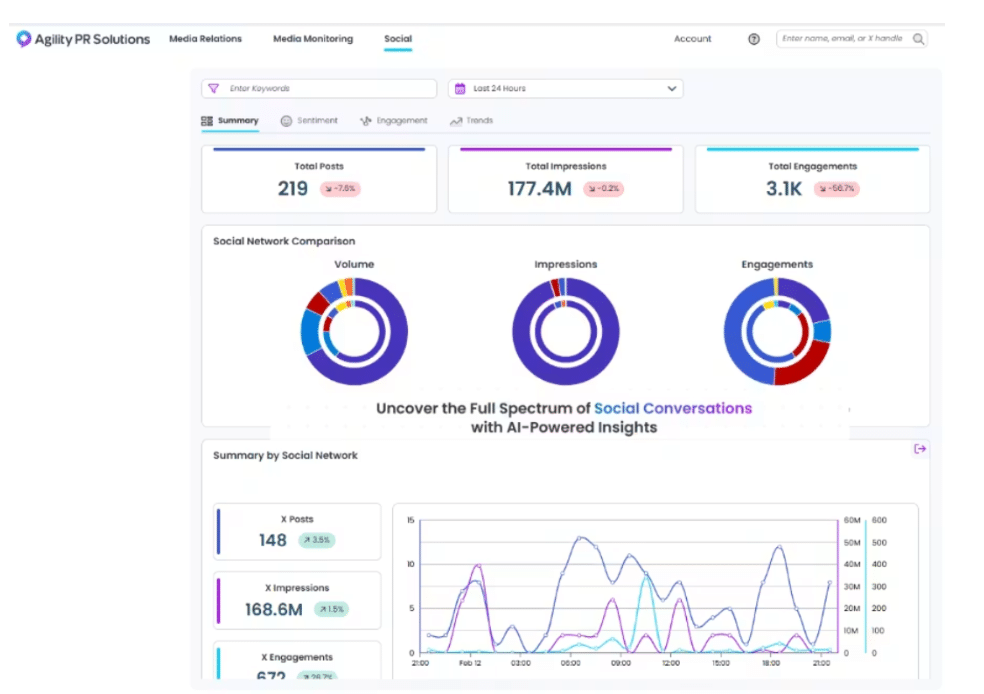This screenshot has width=984, height=694.
Task: Click the 177.4M impressions value
Action: pos(540,189)
